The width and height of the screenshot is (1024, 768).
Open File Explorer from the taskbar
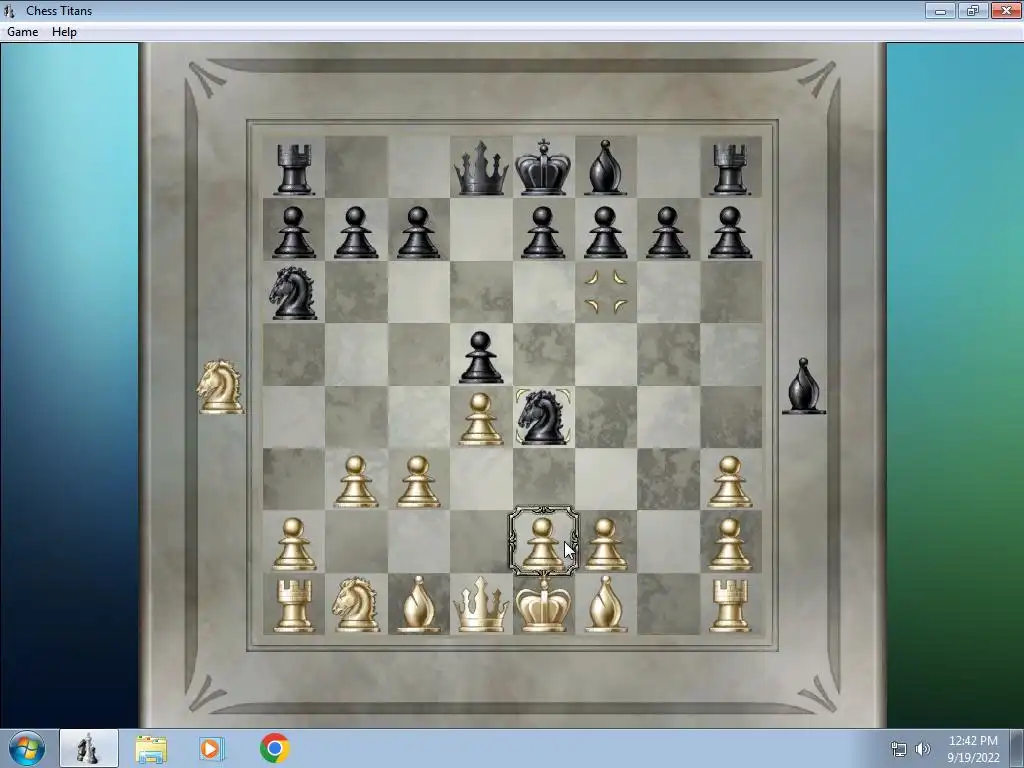(x=151, y=749)
